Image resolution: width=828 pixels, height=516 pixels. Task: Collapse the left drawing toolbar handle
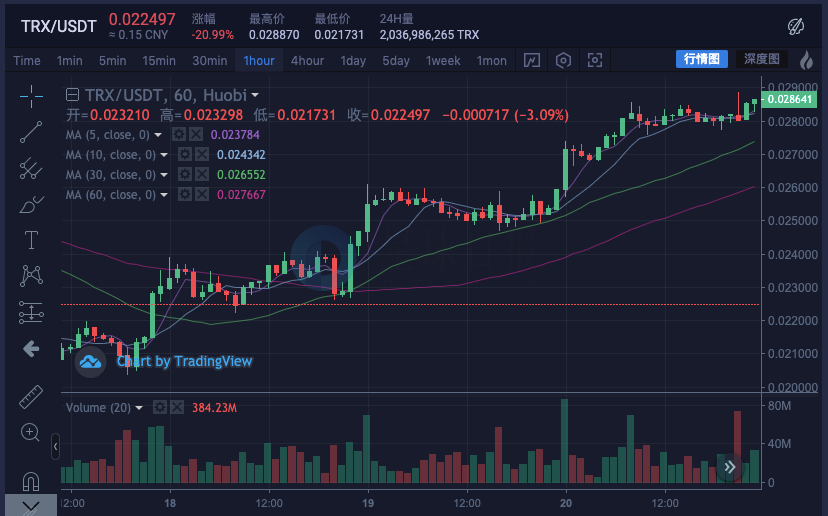pos(55,447)
